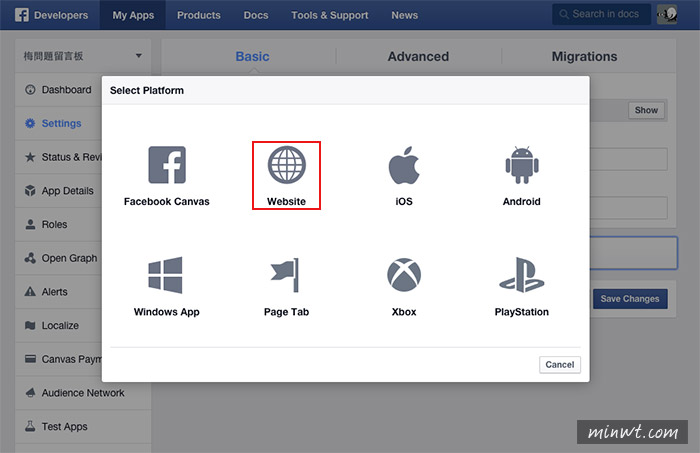Viewport: 700px width, 453px height.
Task: Click the Canvas Payments card icon
Action: click(30, 359)
